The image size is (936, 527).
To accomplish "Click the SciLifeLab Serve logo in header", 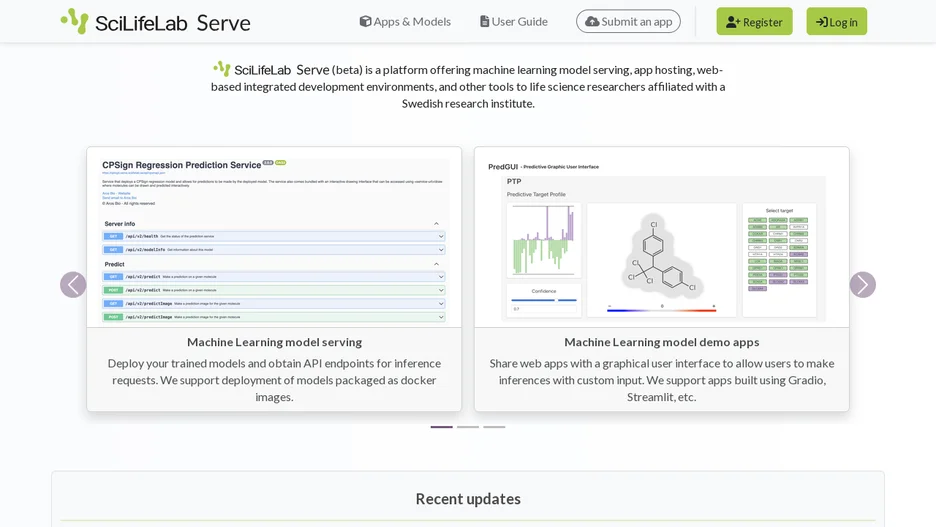I will pos(155,21).
